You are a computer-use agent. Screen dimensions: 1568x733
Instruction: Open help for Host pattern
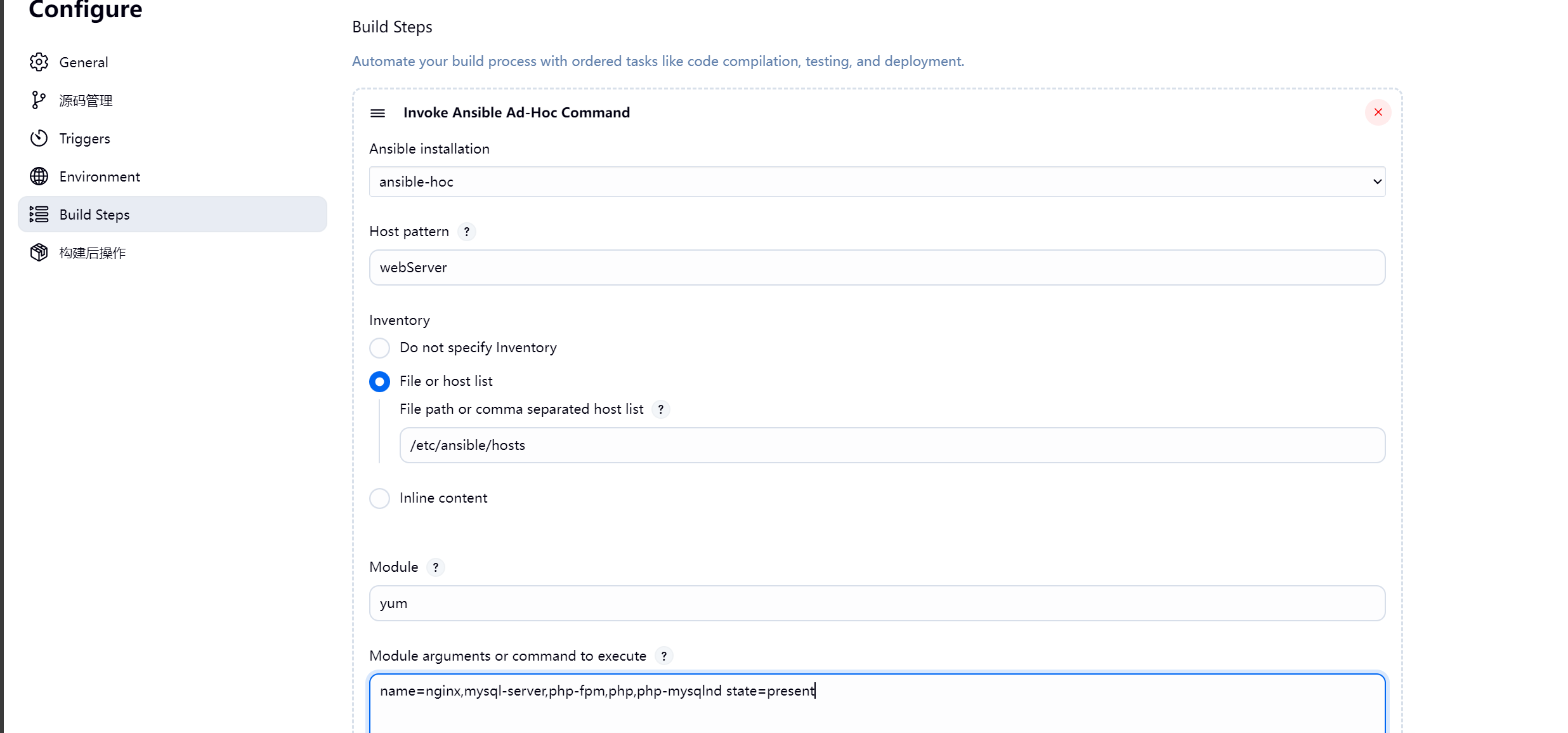point(467,232)
